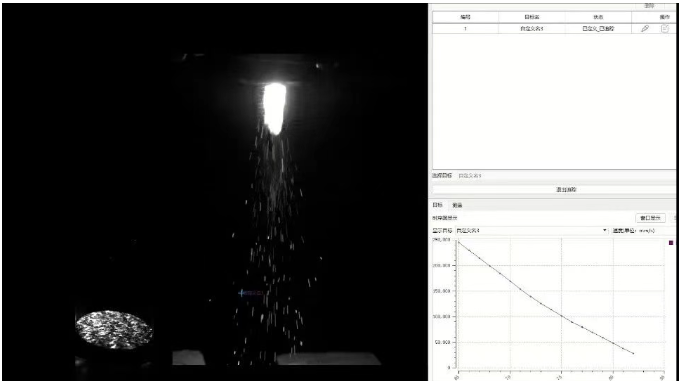The image size is (680, 381).
Task: Click the purple legend swatch beside the chart
Action: [671, 243]
